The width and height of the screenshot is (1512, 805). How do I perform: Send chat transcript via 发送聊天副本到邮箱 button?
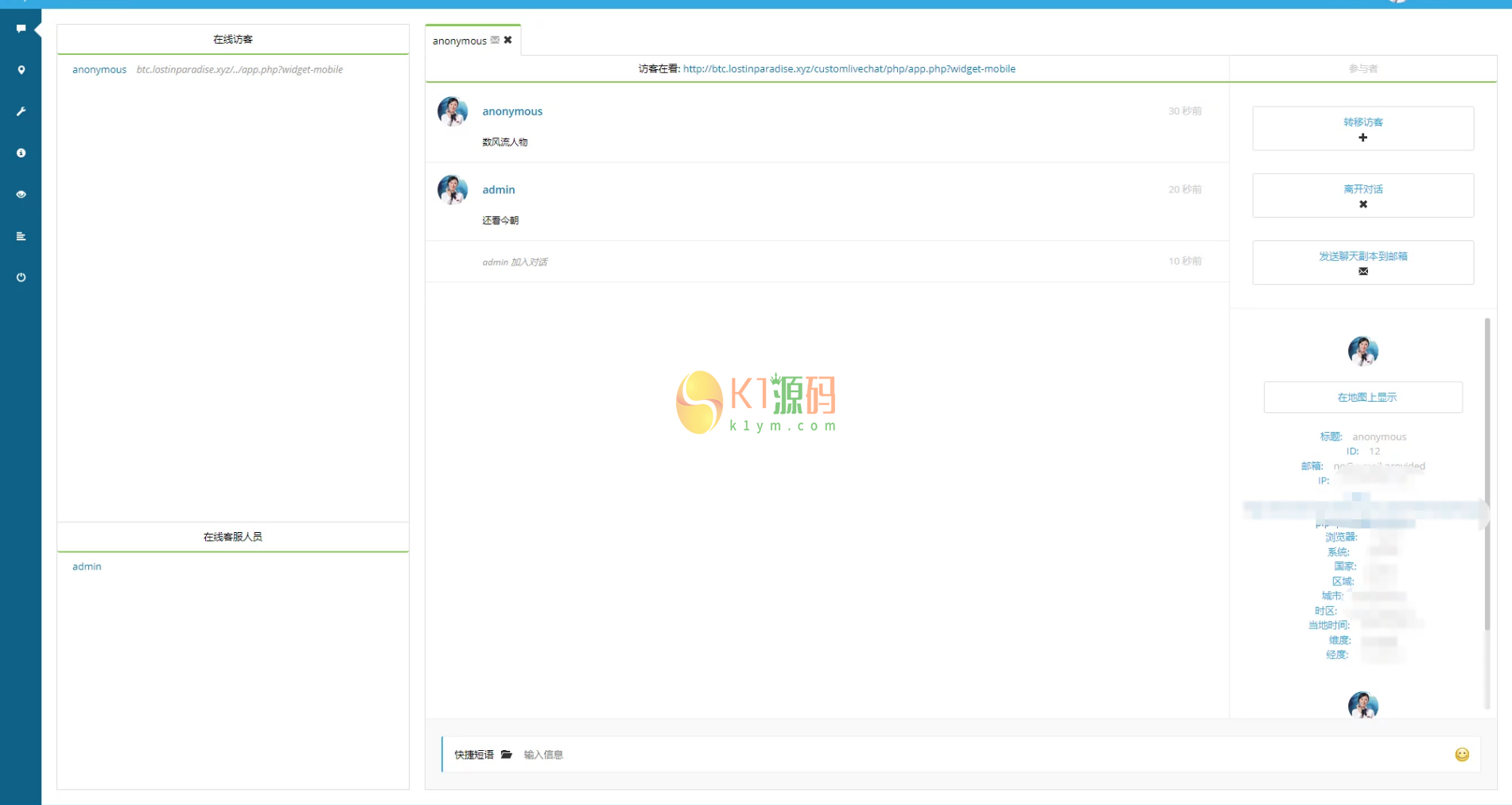click(x=1362, y=262)
